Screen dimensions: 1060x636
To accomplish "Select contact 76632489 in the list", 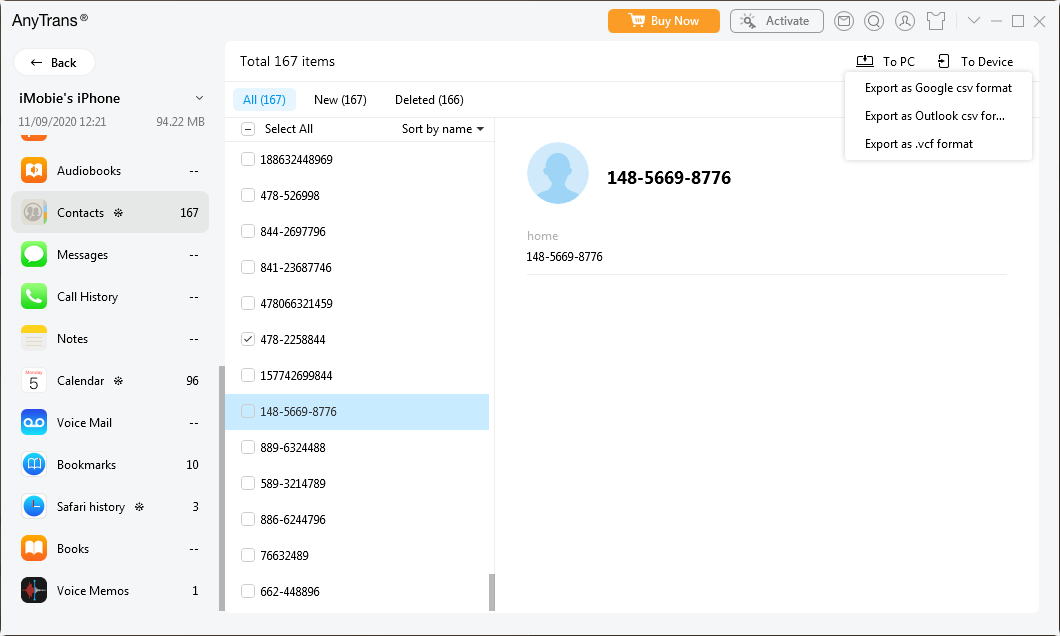I will [357, 556].
